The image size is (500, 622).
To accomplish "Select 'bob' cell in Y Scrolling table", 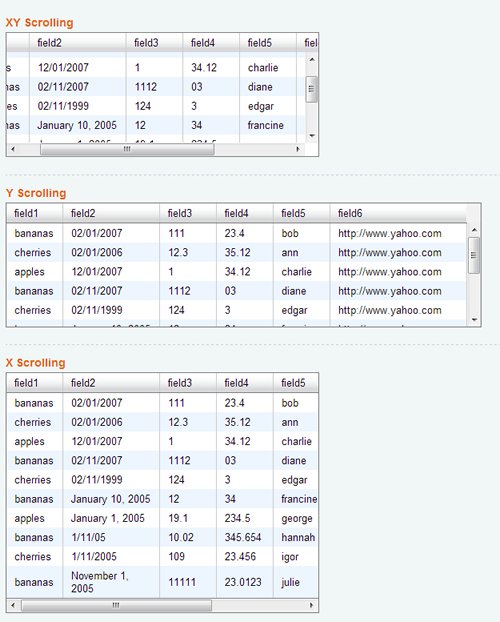I will tap(302, 233).
